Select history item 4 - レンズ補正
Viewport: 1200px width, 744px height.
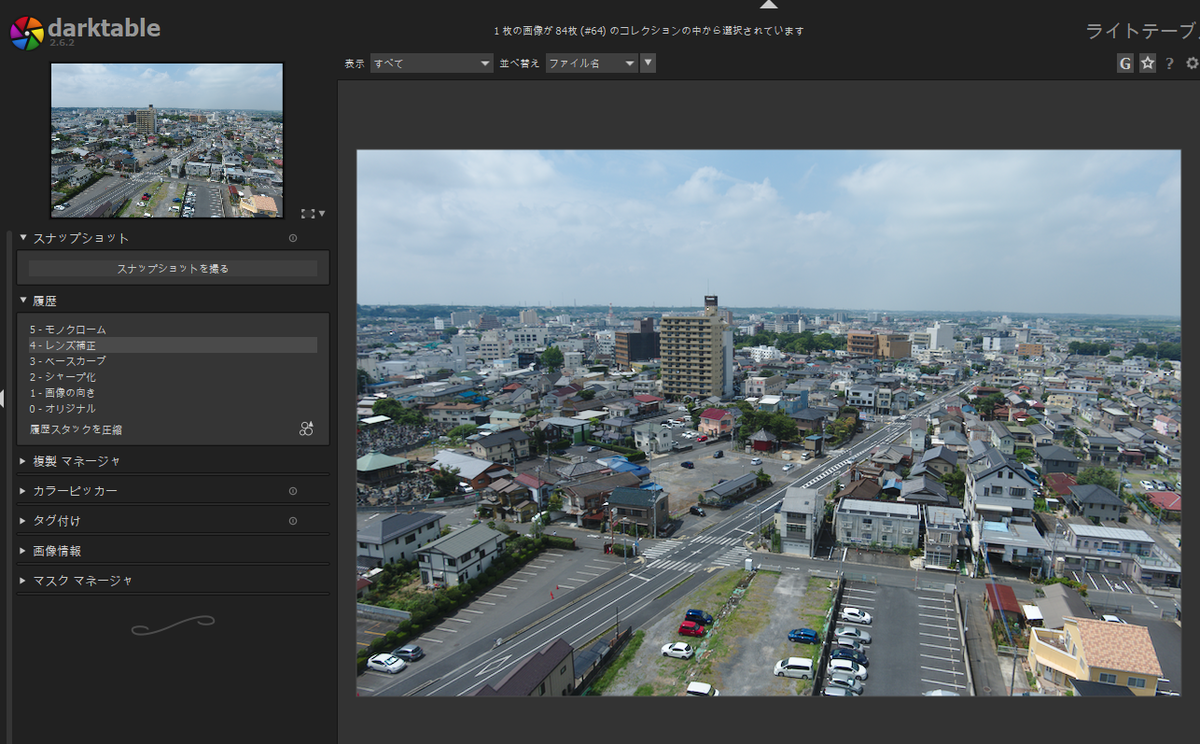click(173, 345)
